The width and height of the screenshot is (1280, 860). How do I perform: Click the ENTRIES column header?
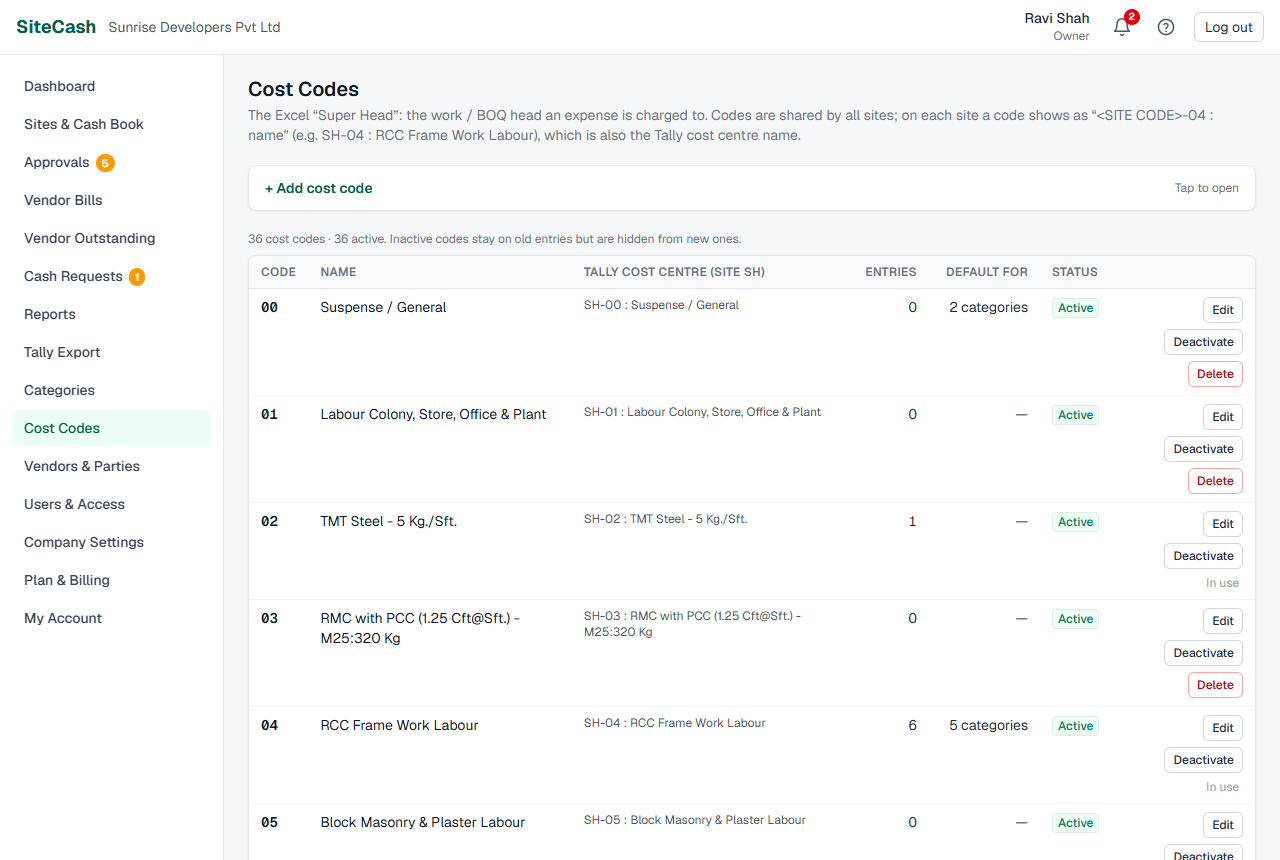coord(891,272)
